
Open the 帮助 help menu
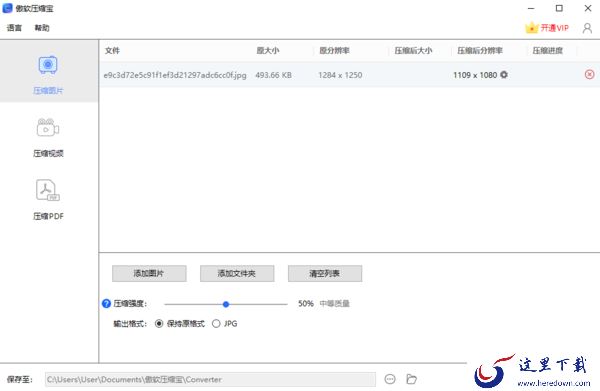(42, 28)
